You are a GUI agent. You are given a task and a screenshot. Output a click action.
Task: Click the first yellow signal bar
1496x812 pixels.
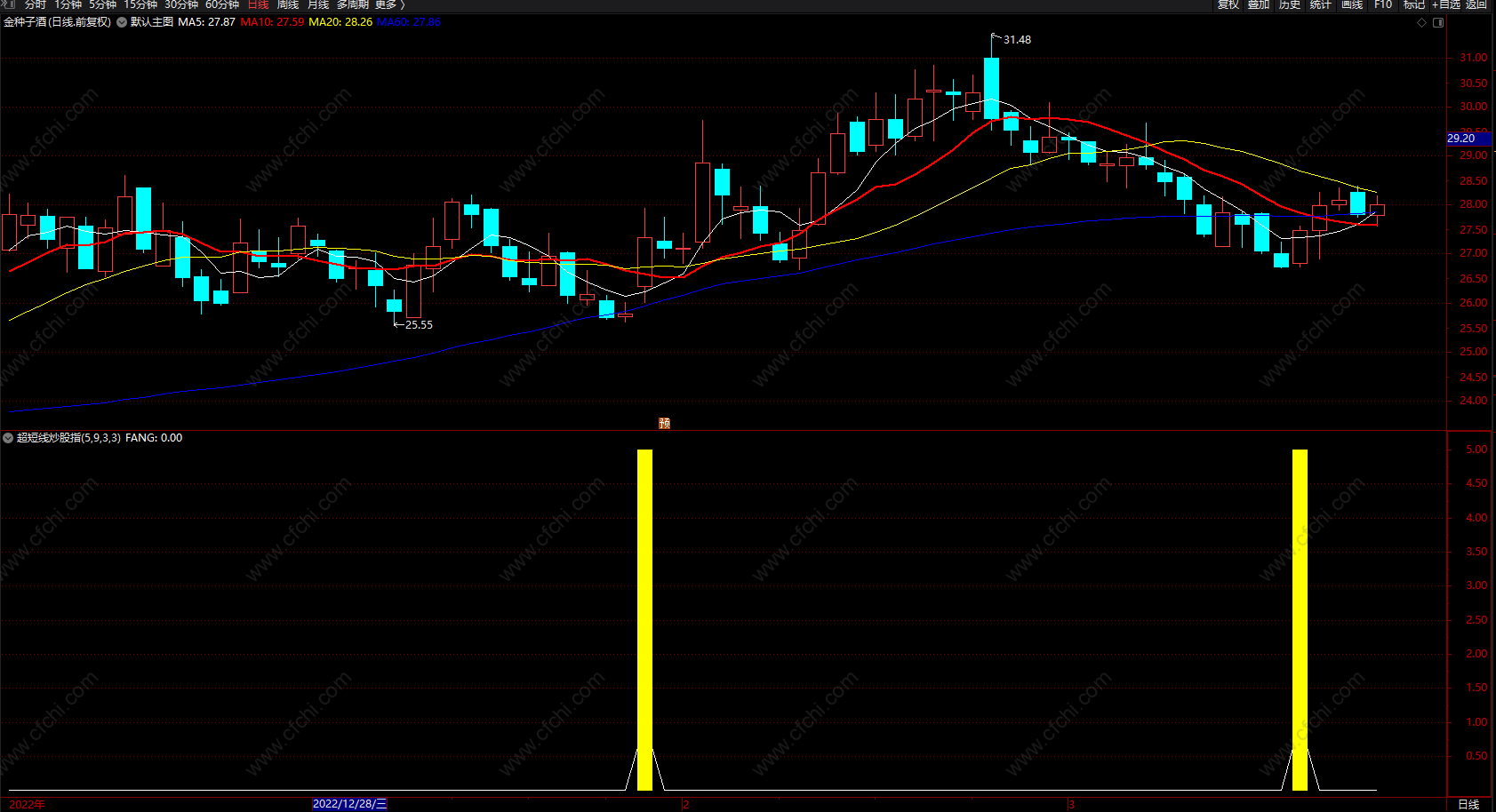pos(644,620)
